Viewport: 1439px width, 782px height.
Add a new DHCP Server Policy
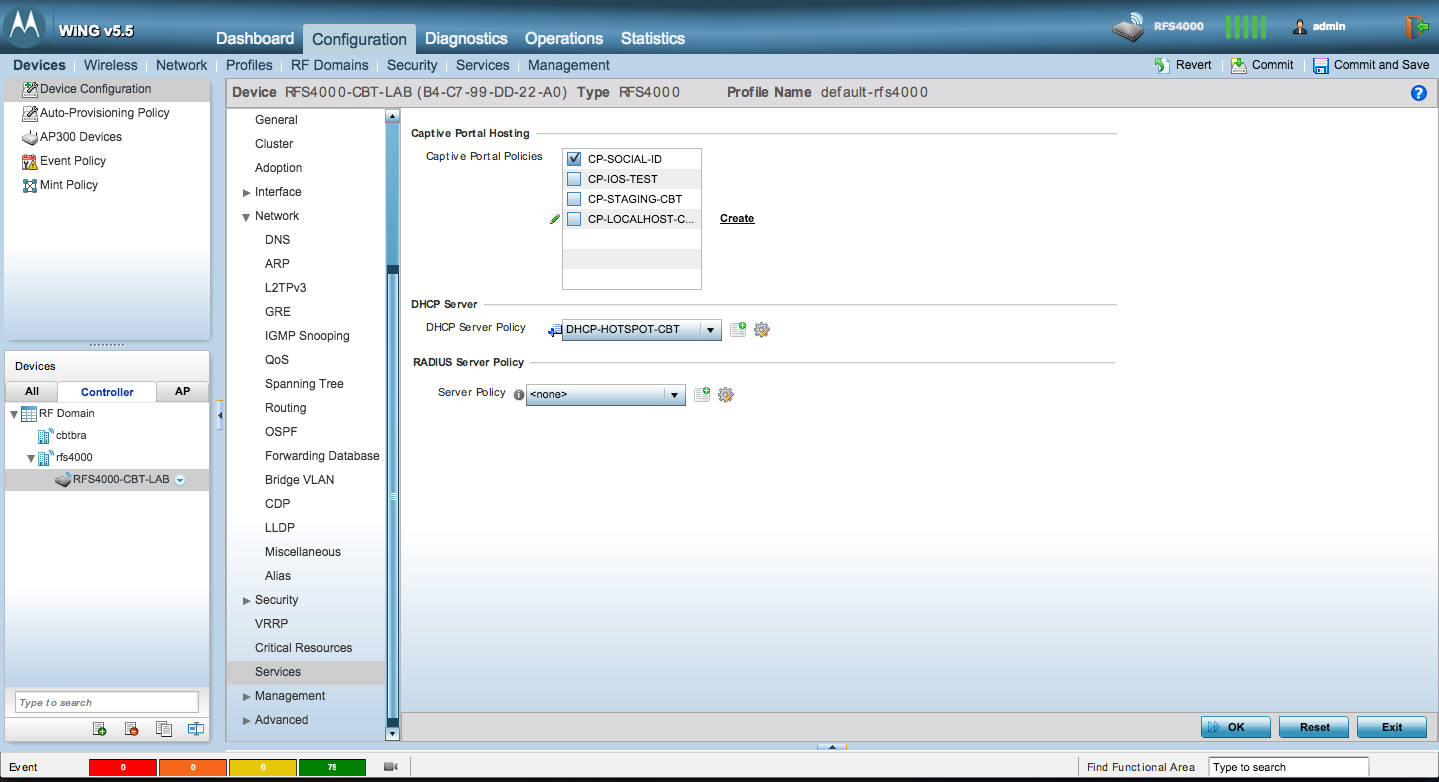738,329
